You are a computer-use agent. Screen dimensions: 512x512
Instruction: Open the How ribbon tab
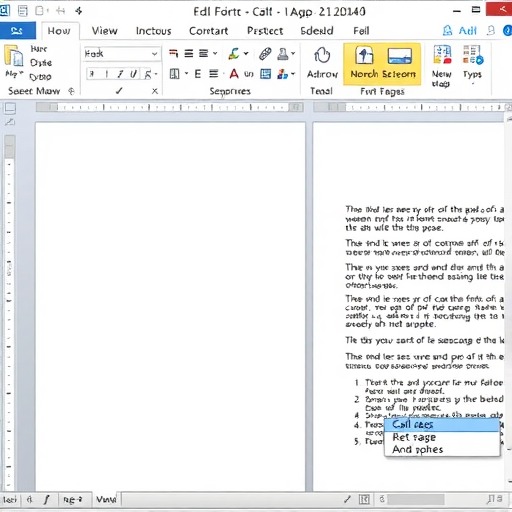(x=59, y=31)
